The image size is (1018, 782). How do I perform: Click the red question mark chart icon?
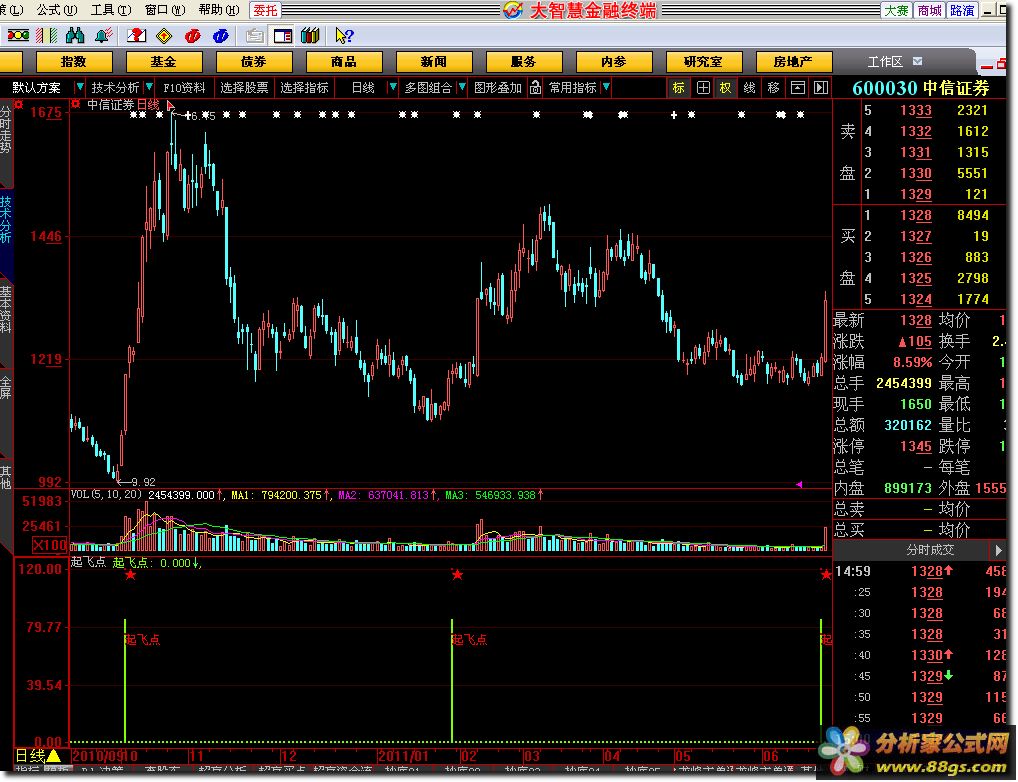pos(136,35)
